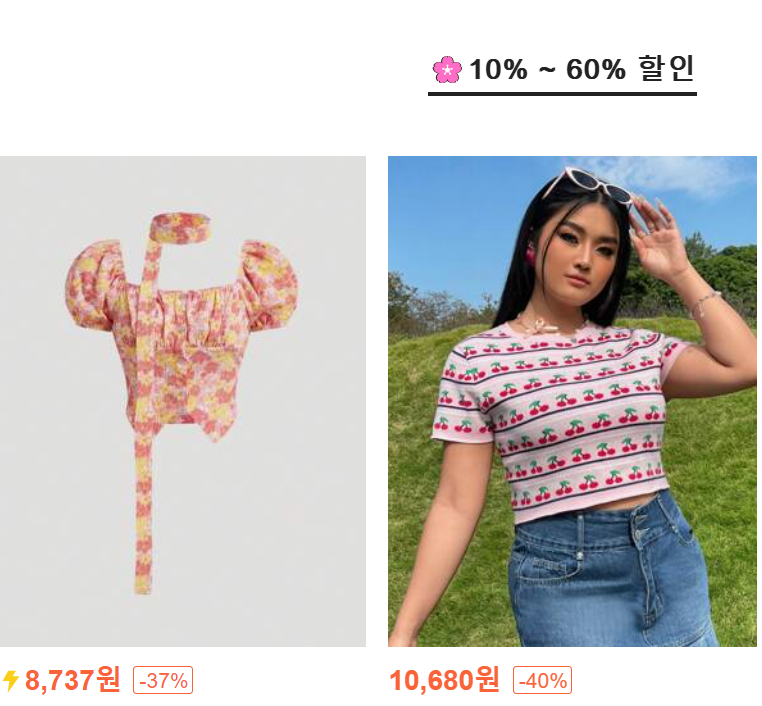
Task: Click the -37% discount badge
Action: click(163, 680)
